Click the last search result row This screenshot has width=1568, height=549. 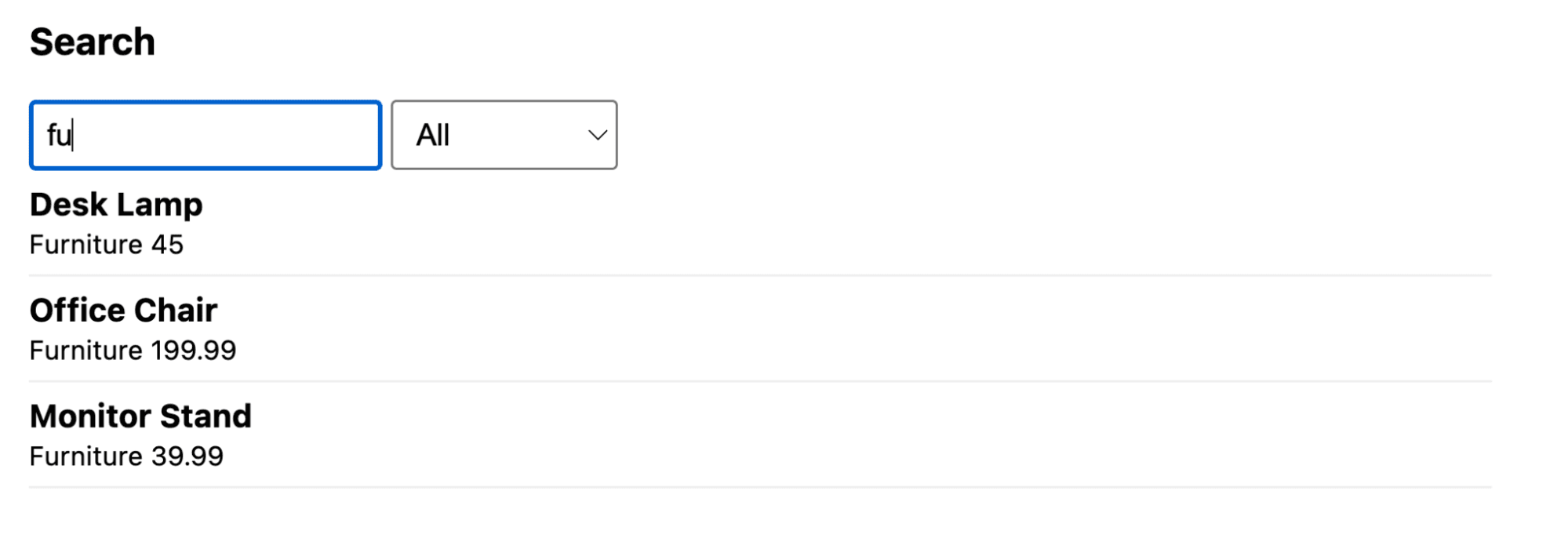tap(314, 435)
